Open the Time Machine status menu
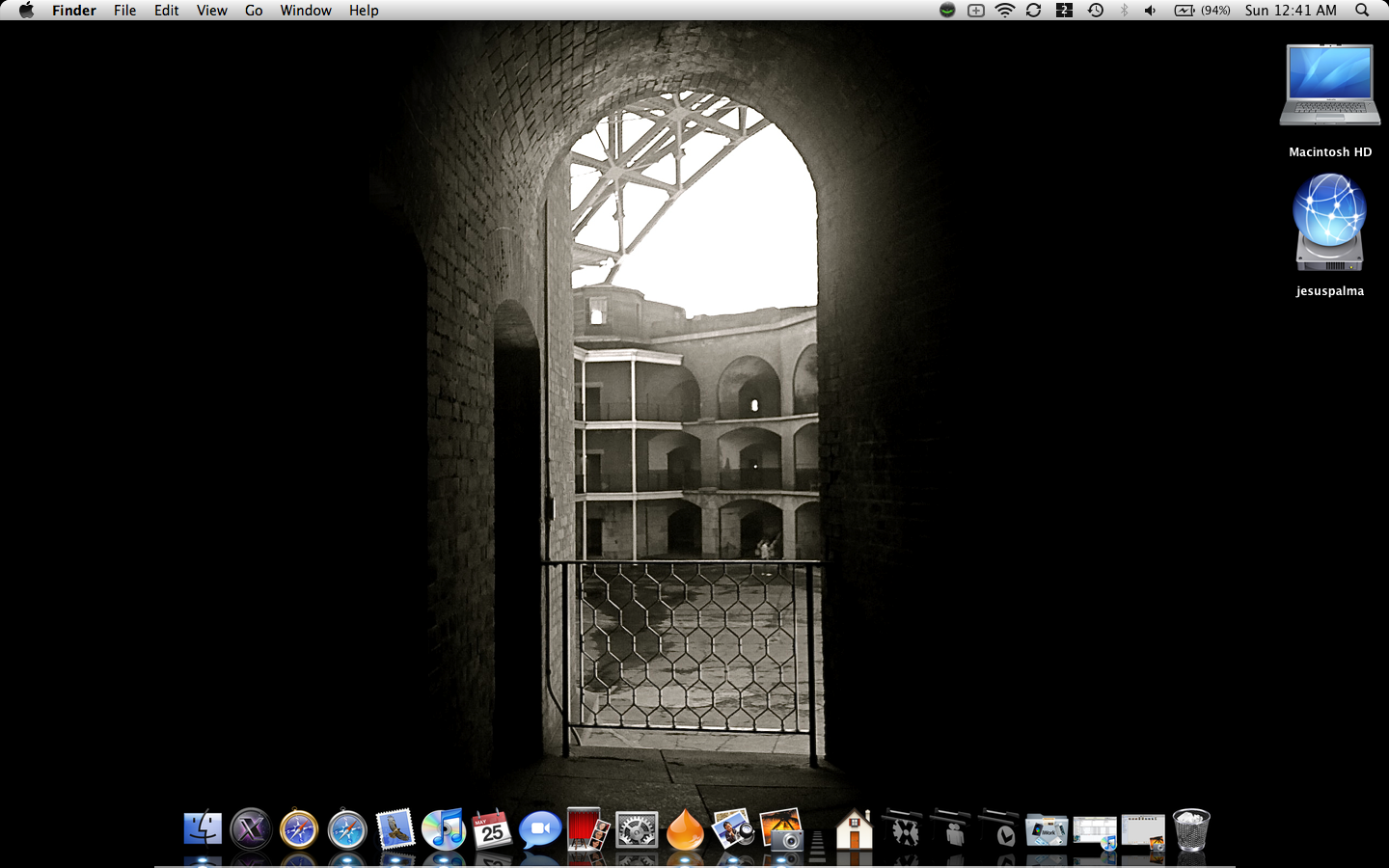Image resolution: width=1389 pixels, height=868 pixels. [x=1095, y=11]
